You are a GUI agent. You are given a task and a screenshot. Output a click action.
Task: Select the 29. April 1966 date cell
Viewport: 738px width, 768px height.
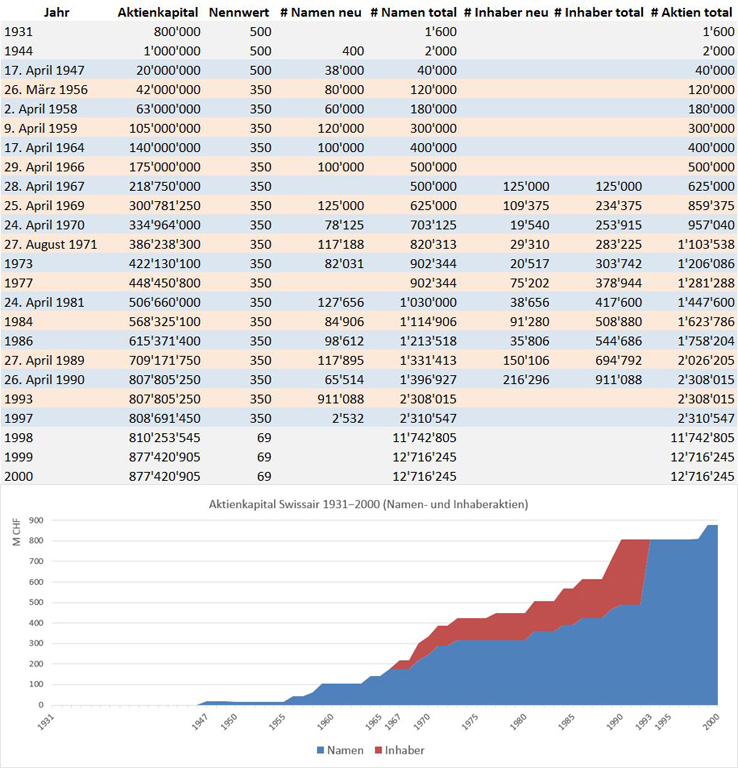[x=44, y=167]
